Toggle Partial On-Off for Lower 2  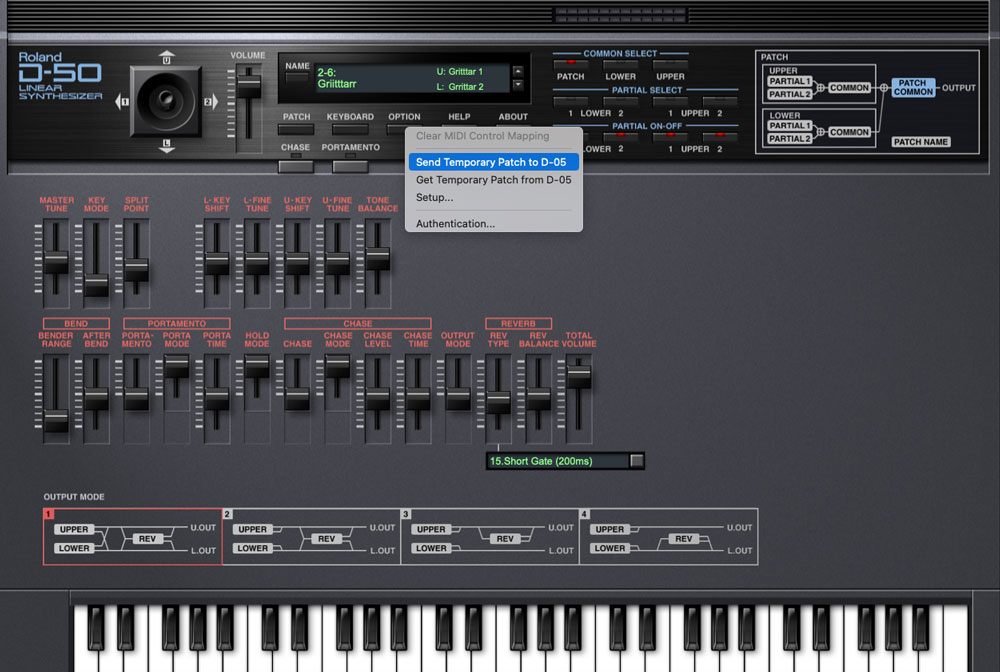[x=620, y=136]
